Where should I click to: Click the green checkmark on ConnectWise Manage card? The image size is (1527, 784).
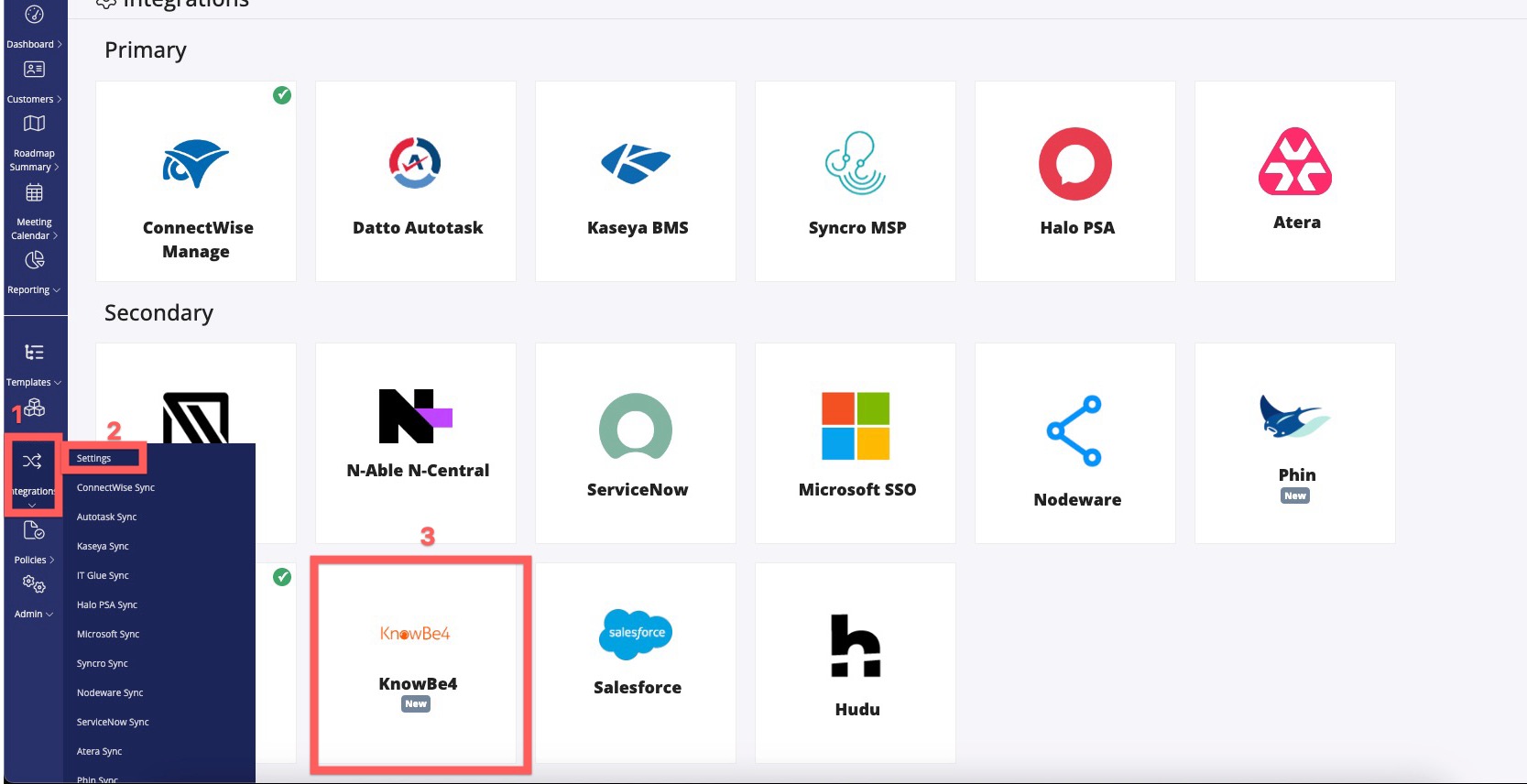[x=282, y=94]
